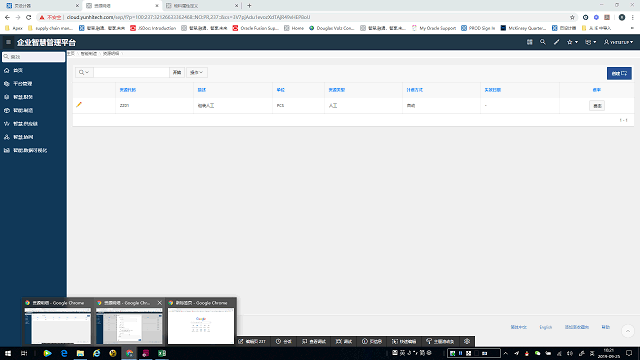
Task: Open the JSDoc Introduction bookmark
Action: [153, 28]
